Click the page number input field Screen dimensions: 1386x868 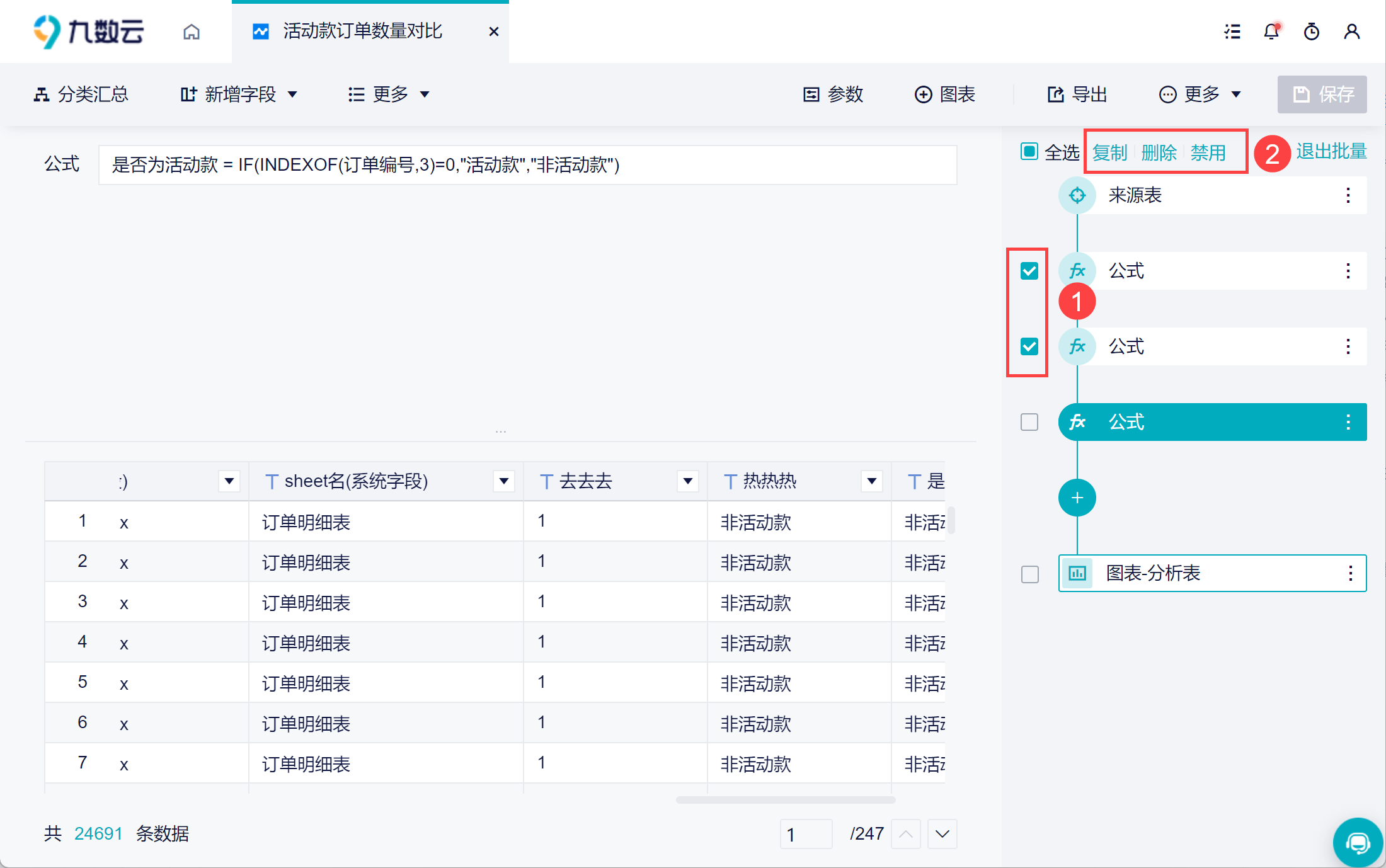pos(805,834)
